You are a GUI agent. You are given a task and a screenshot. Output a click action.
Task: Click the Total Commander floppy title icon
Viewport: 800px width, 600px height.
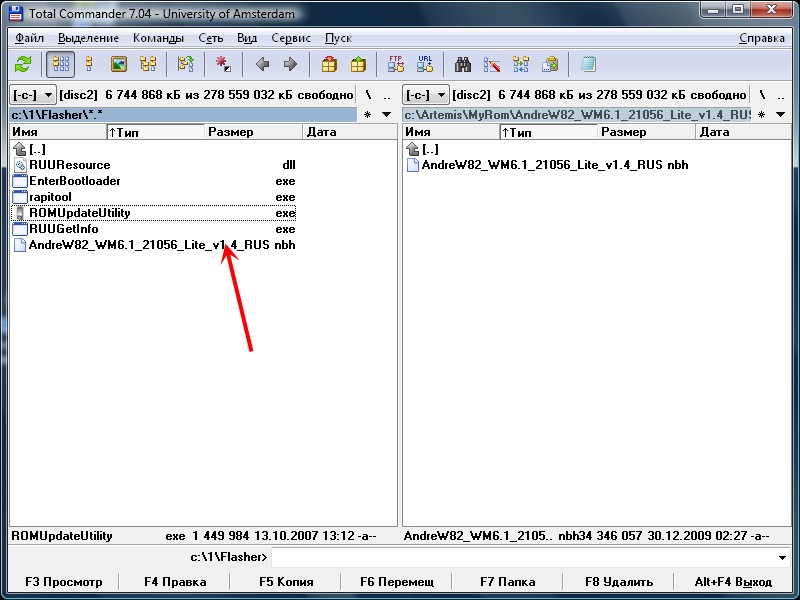tap(16, 13)
